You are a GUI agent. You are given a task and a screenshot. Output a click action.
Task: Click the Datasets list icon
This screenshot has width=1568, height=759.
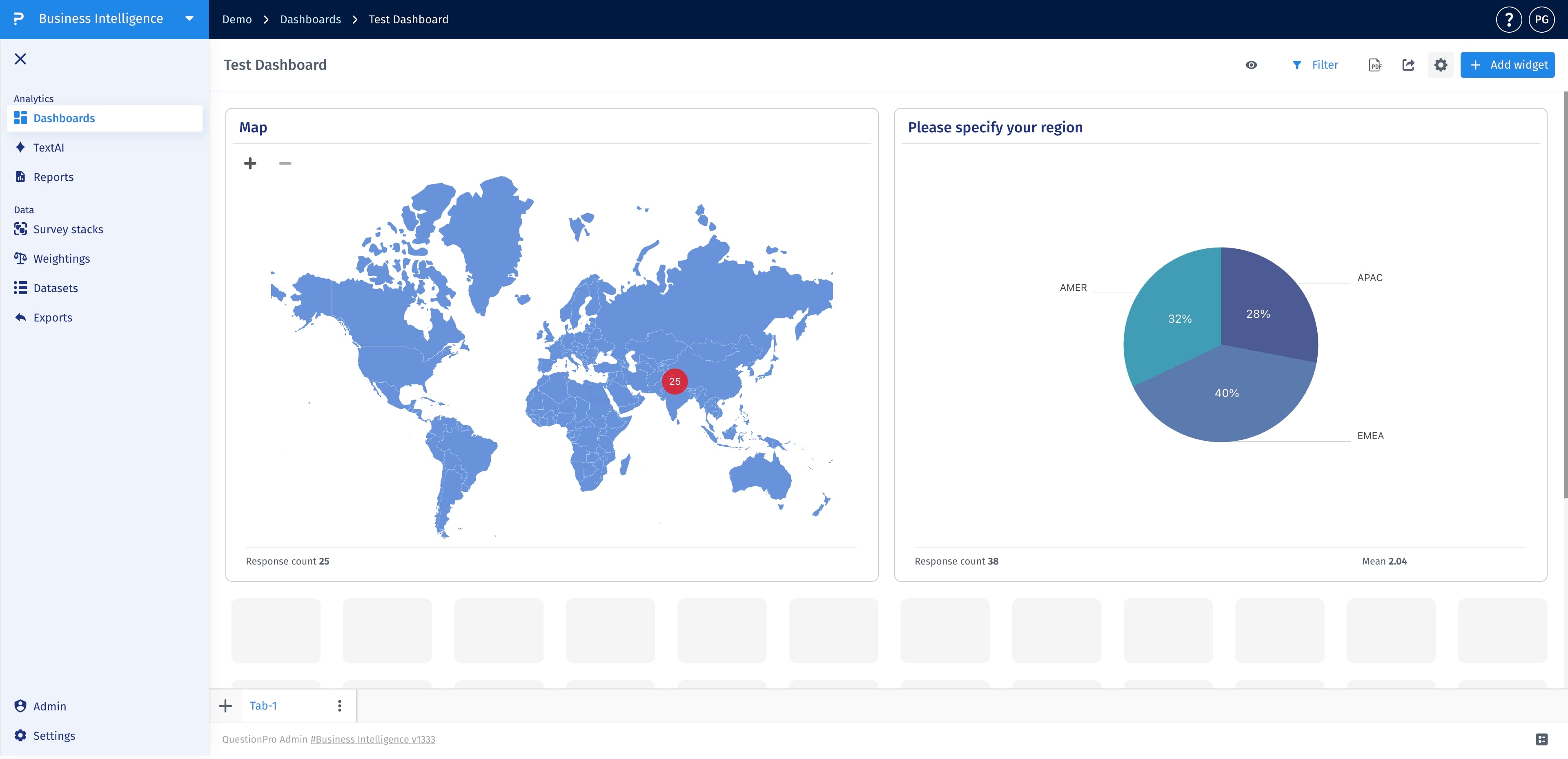pos(20,288)
